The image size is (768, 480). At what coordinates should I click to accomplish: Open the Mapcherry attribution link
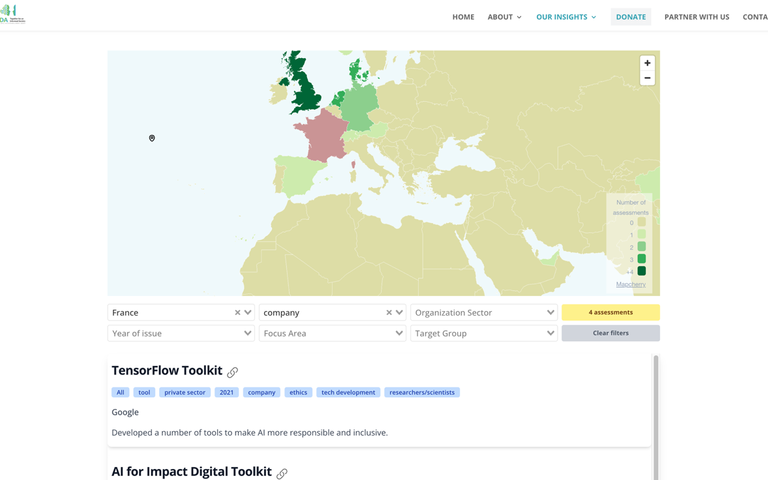[x=631, y=285]
